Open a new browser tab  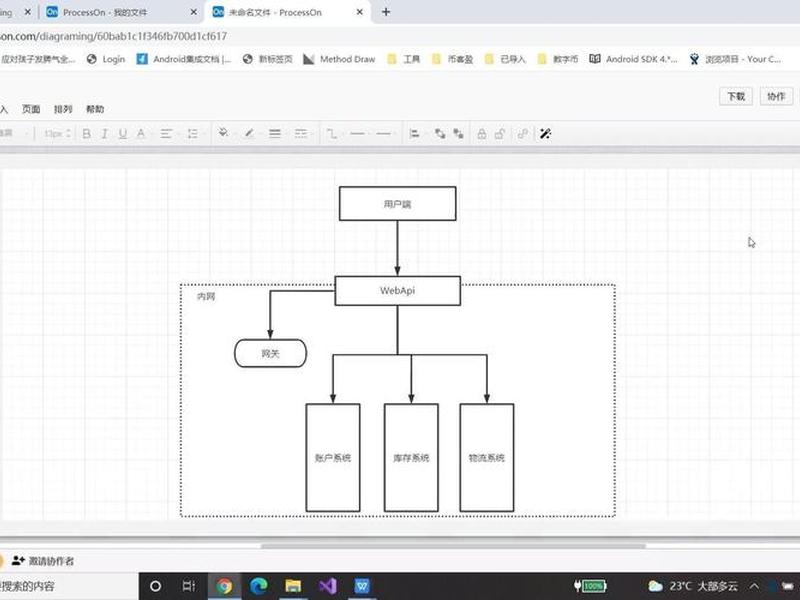pos(386,12)
